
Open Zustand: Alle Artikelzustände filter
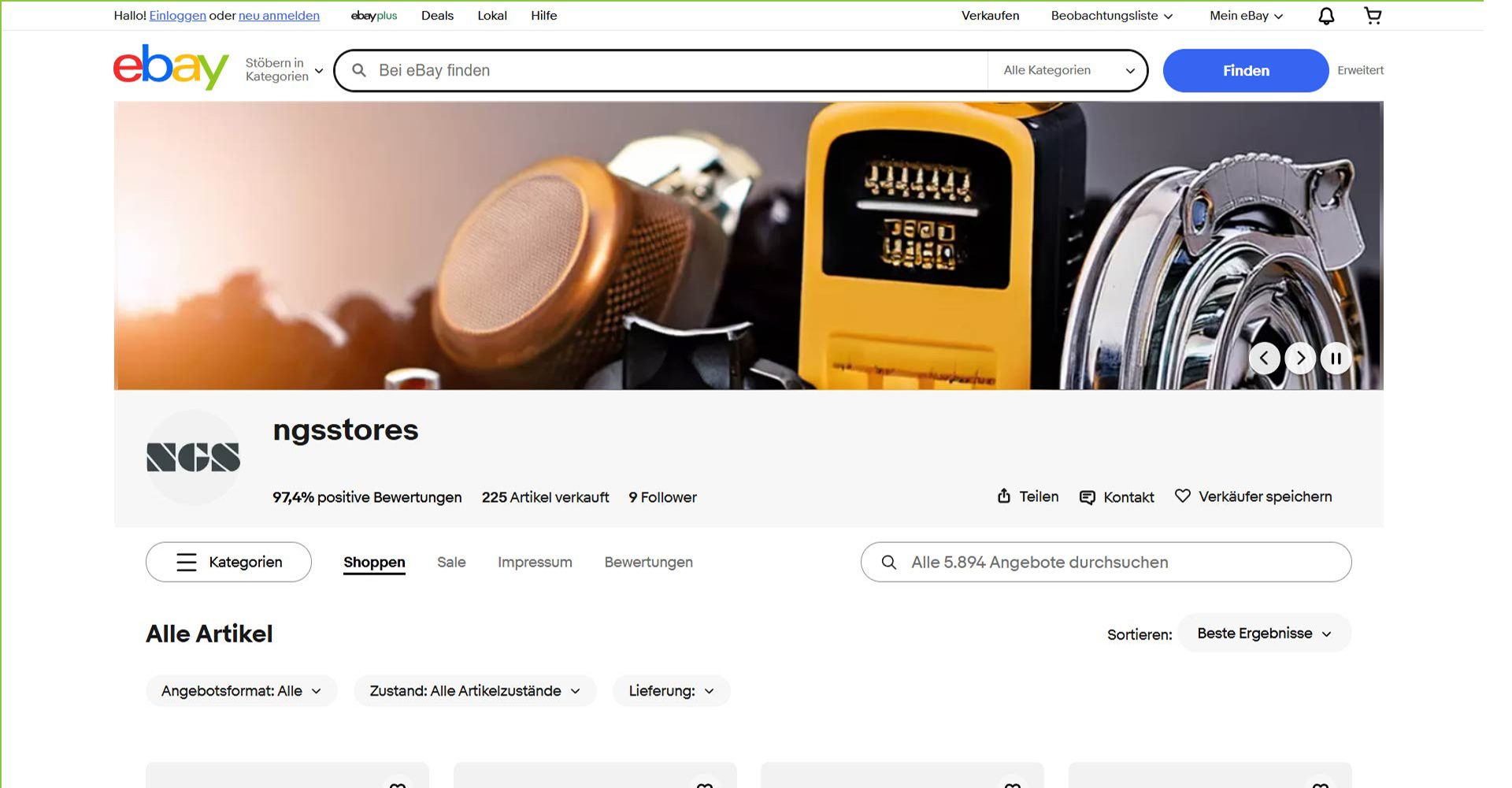click(475, 691)
